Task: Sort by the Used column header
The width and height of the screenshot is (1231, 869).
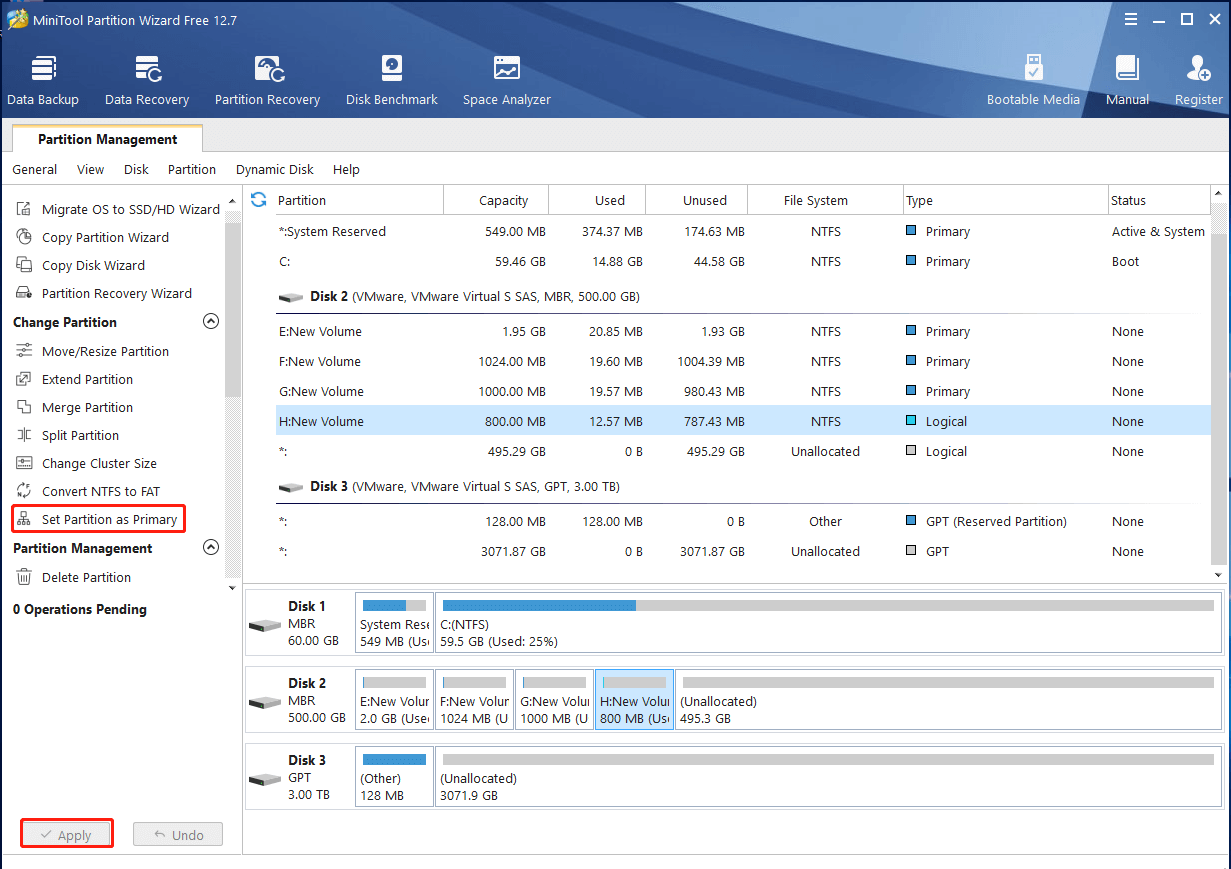Action: pyautogui.click(x=609, y=200)
